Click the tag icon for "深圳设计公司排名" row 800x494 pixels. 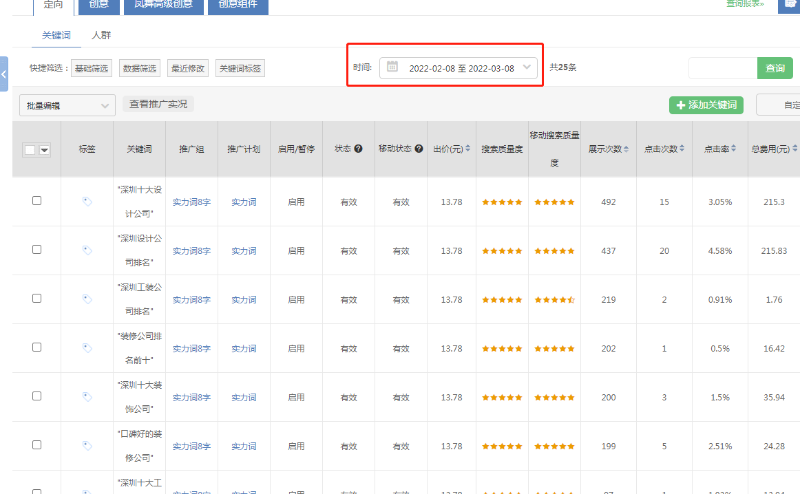pyautogui.click(x=87, y=250)
